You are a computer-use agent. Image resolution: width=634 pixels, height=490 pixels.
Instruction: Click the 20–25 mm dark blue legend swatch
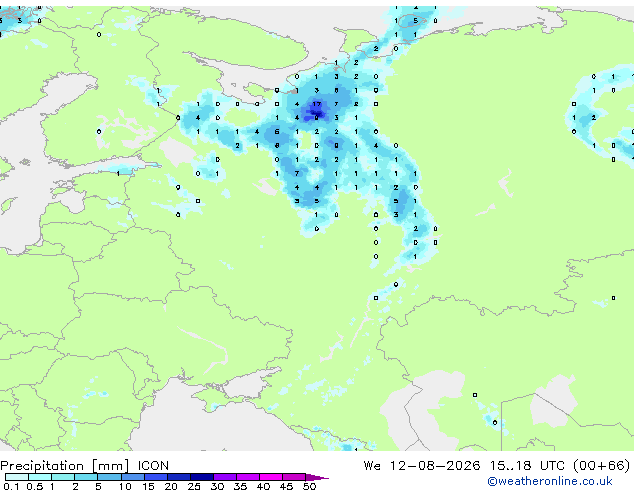coord(179,477)
